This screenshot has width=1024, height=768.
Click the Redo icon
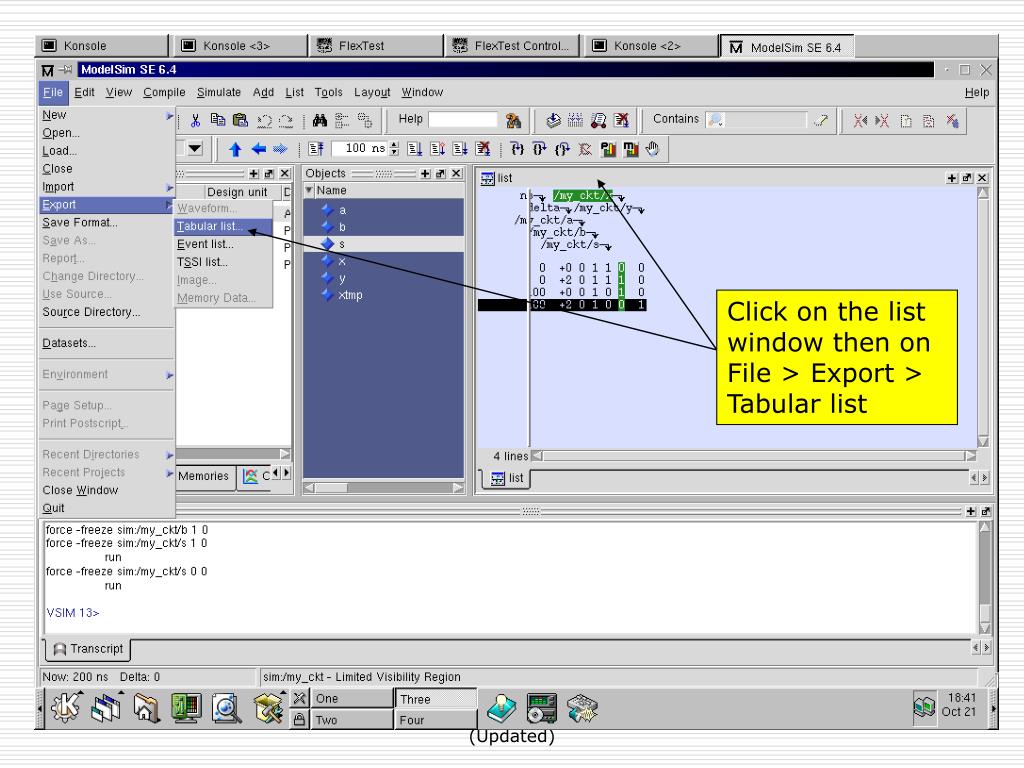click(286, 121)
